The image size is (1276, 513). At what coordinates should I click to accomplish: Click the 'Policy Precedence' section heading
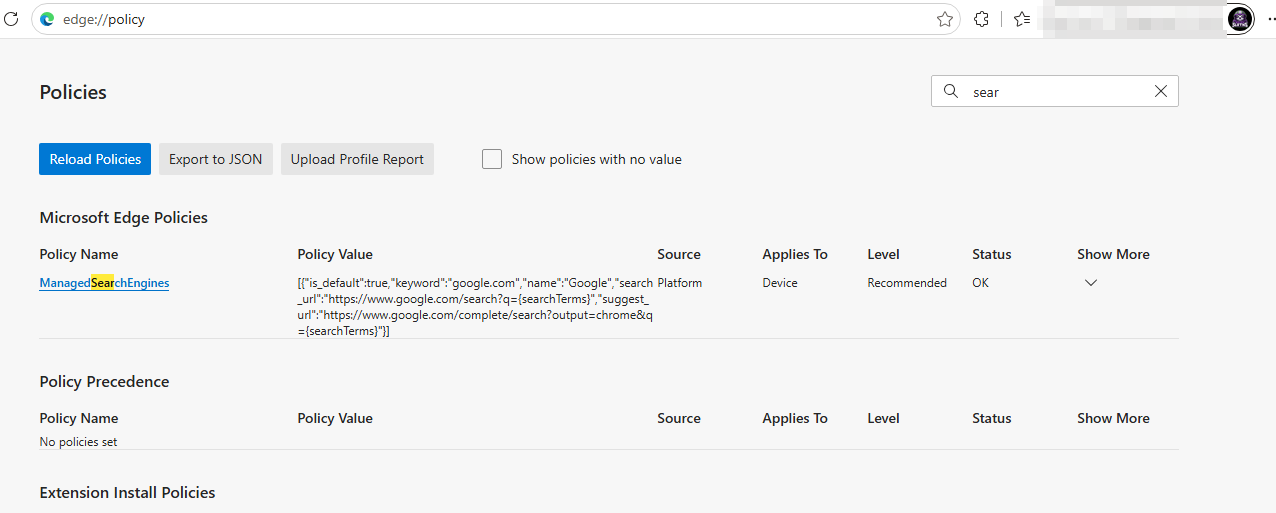[x=105, y=381]
